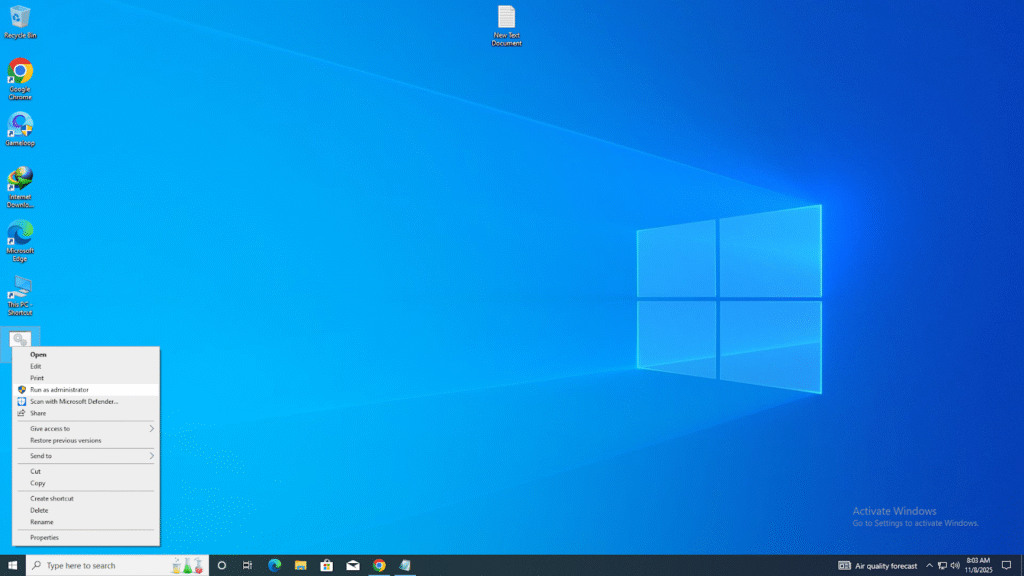The height and width of the screenshot is (576, 1024).
Task: Click Properties in the context menu
Action: click(44, 537)
